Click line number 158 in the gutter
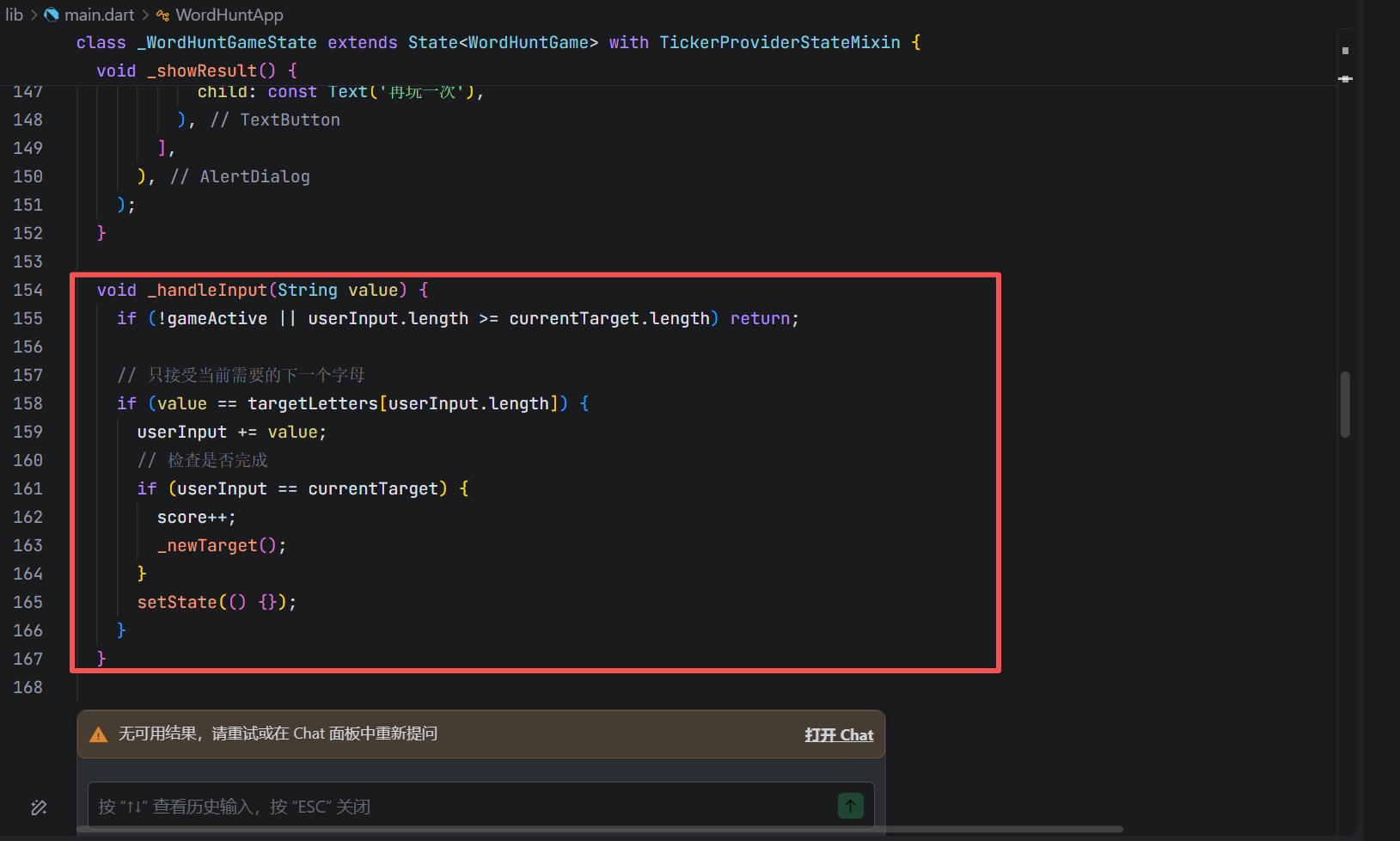 click(28, 403)
